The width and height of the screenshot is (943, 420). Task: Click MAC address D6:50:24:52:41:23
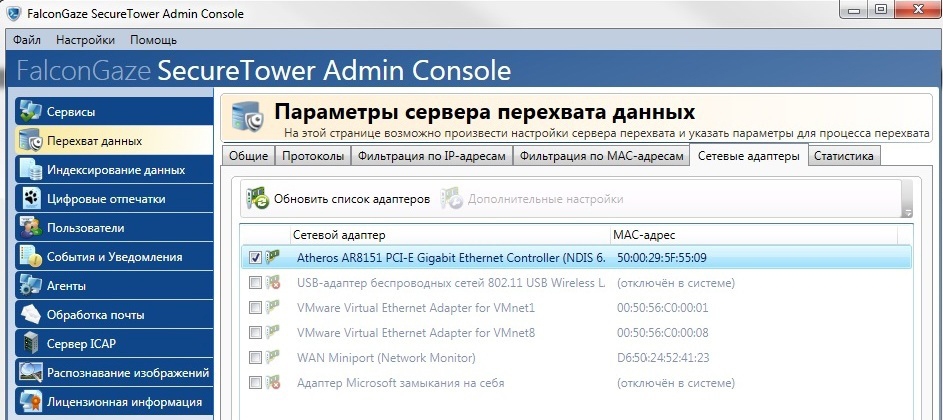point(663,357)
